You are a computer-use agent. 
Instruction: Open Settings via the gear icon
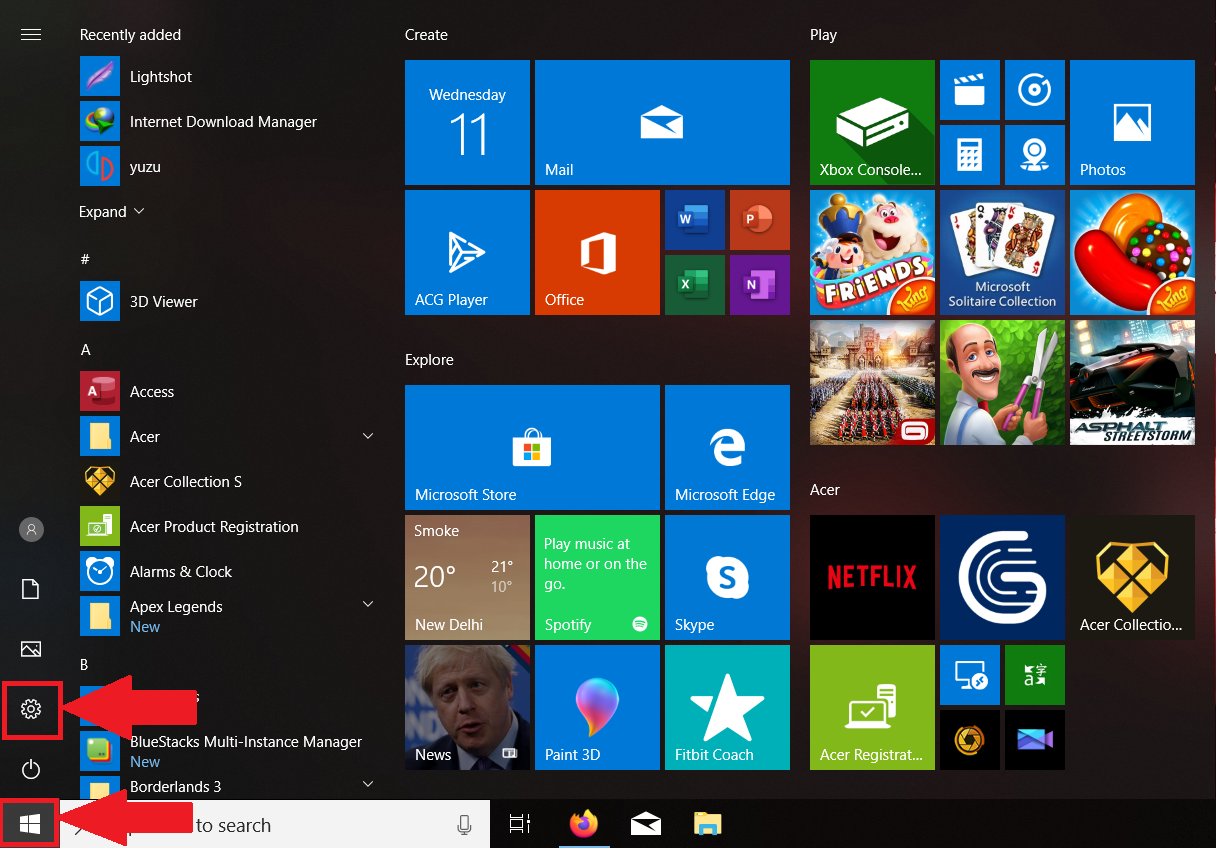pos(31,710)
